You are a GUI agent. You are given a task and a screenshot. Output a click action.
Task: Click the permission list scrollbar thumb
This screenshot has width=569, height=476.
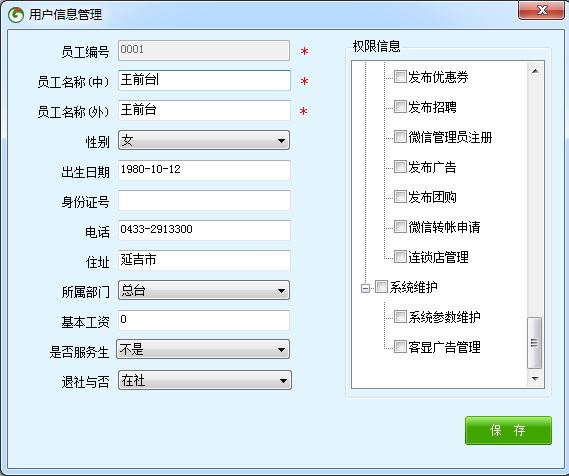pyautogui.click(x=535, y=343)
